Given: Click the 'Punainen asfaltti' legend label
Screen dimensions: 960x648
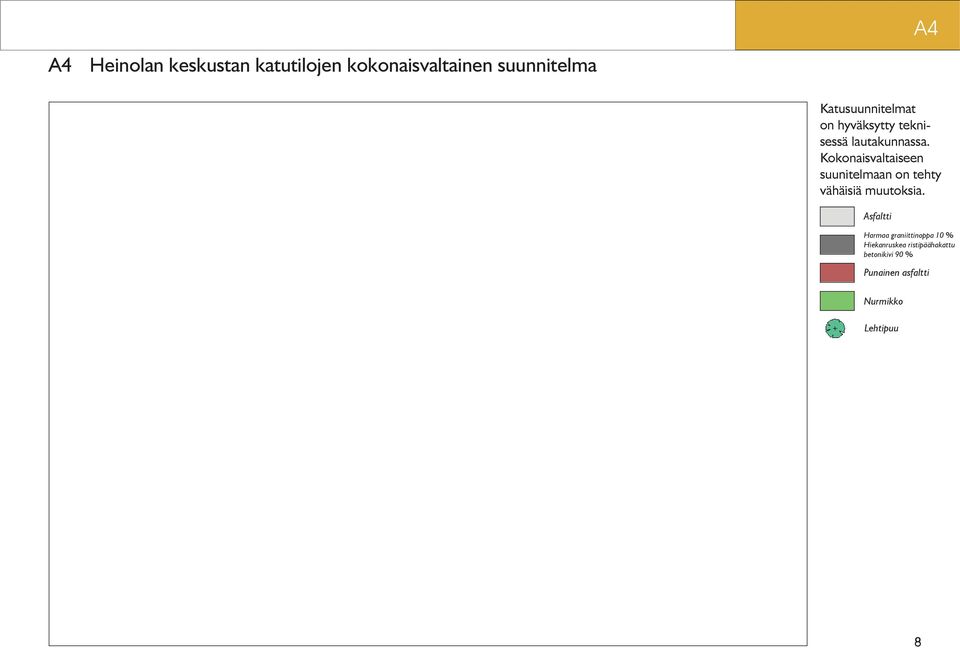Looking at the screenshot, I should [x=896, y=273].
